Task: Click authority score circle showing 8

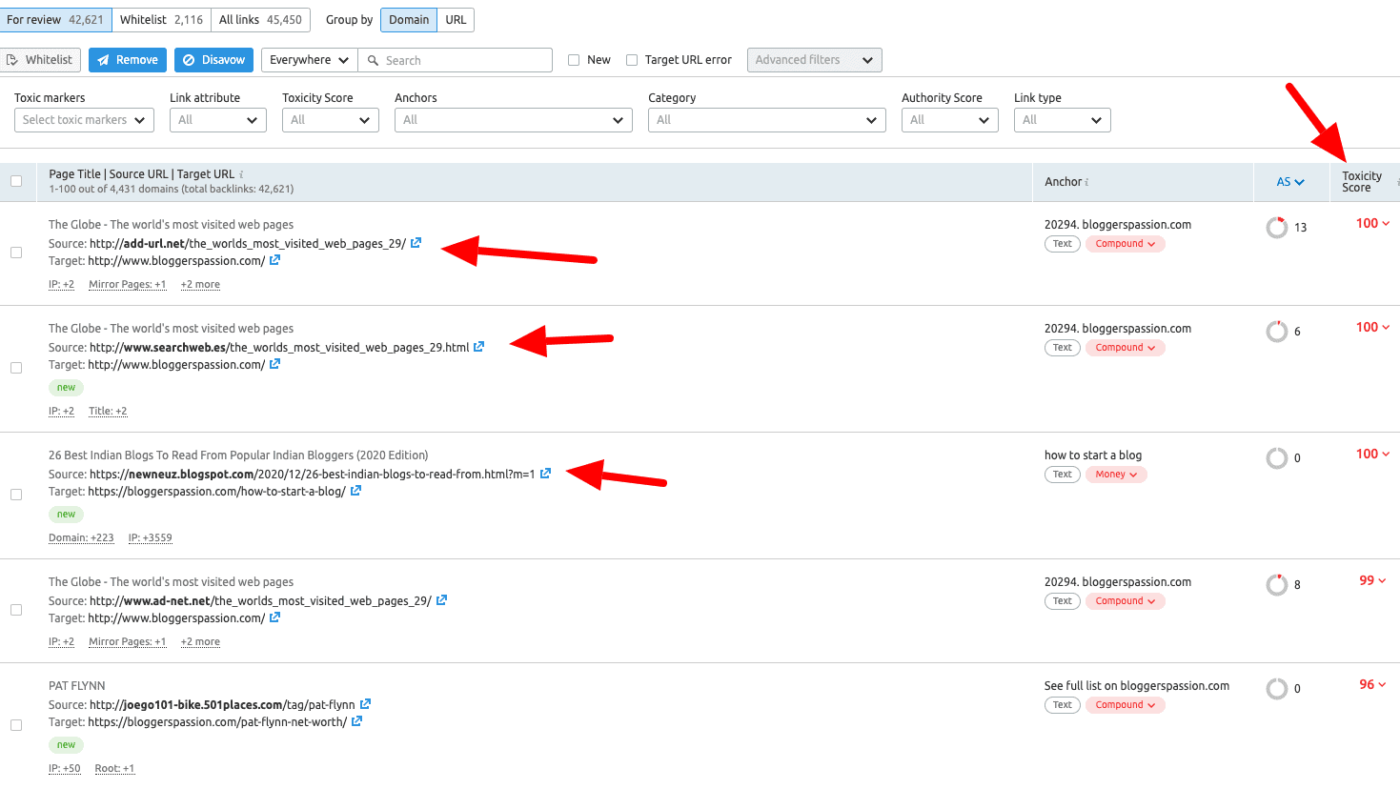Action: pyautogui.click(x=1277, y=584)
